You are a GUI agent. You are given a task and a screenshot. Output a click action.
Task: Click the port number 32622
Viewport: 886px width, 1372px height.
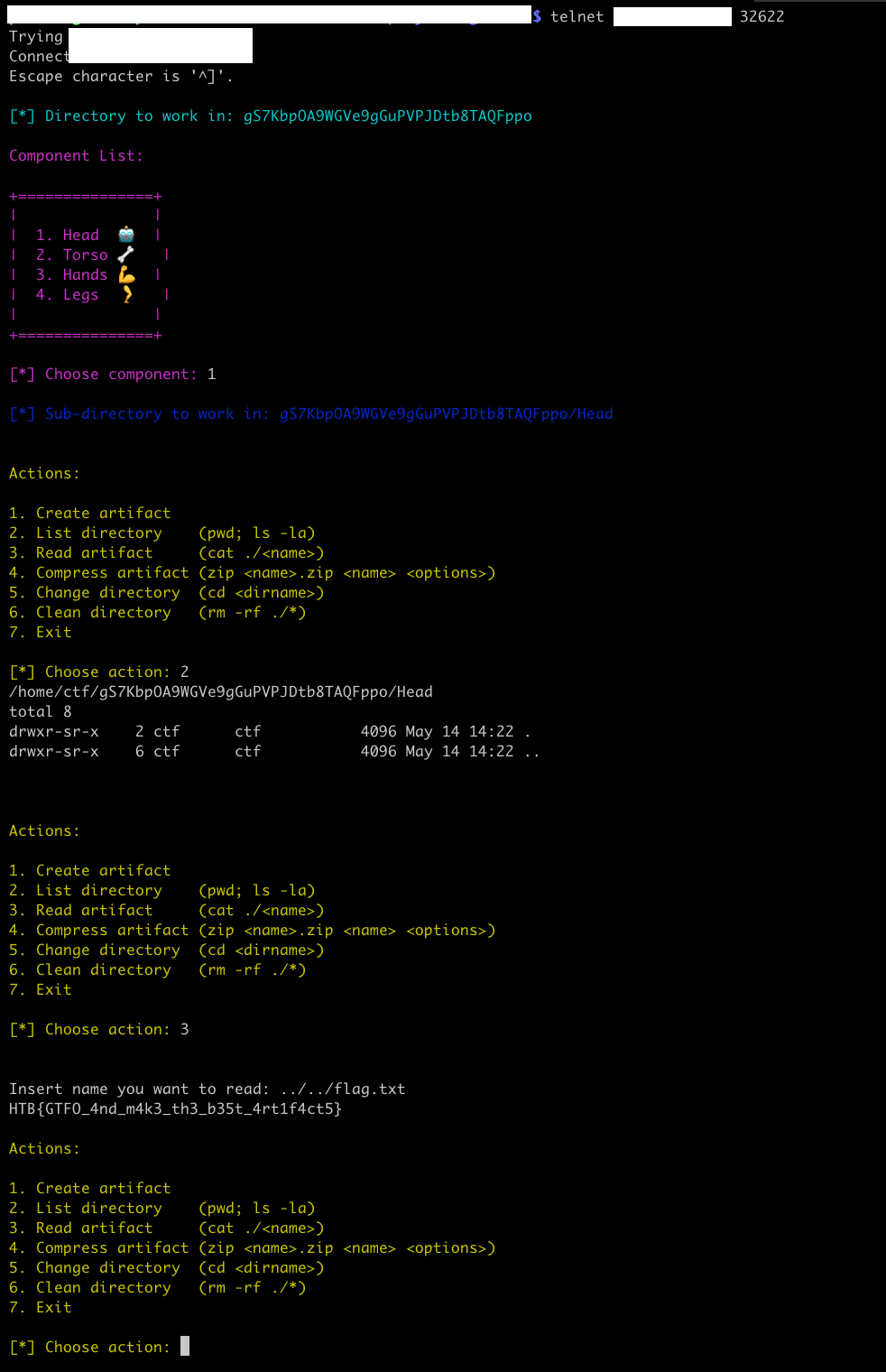pos(761,16)
